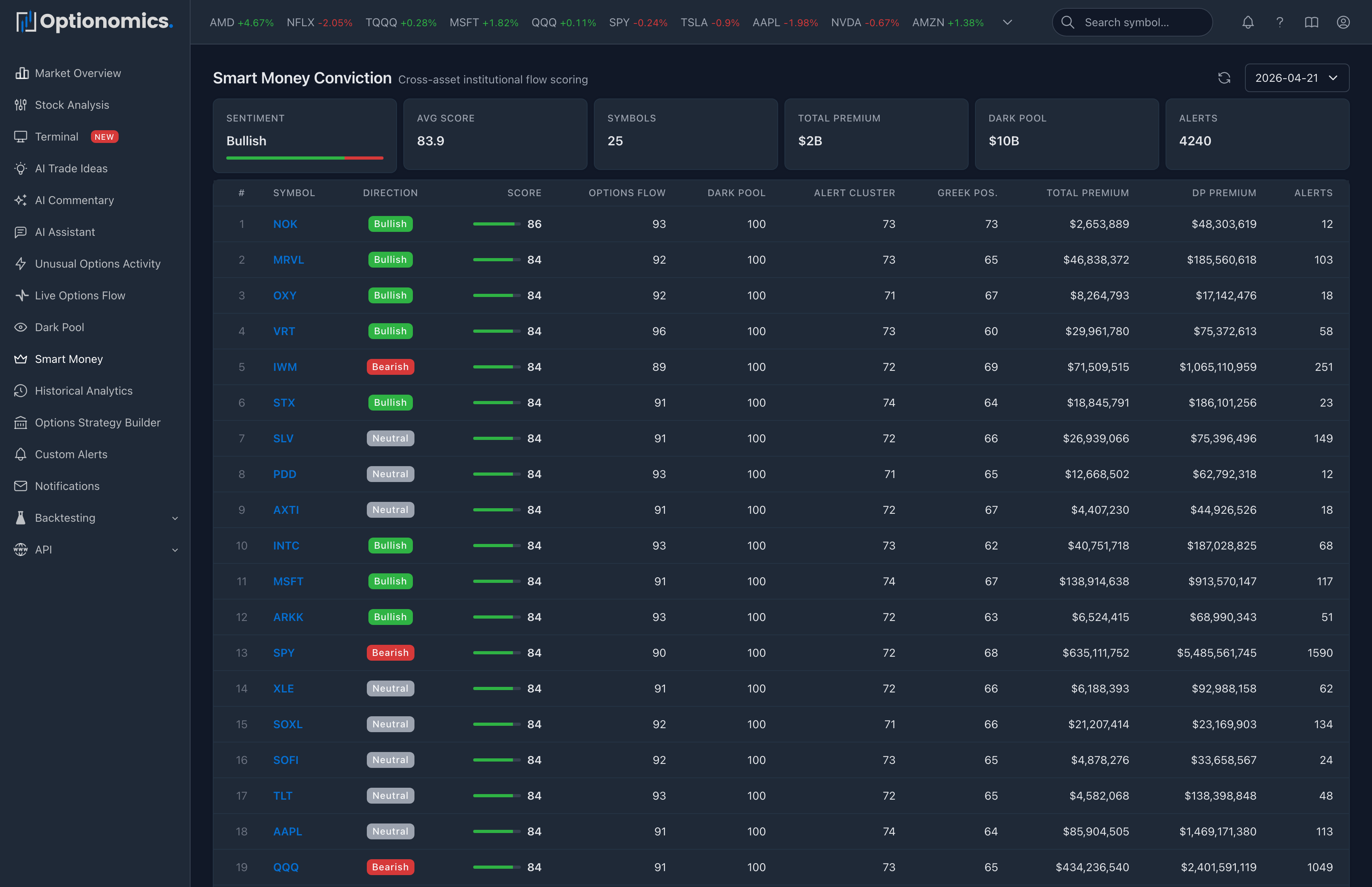Click the AI Commentary sparkle icon
This screenshot has width=1372, height=887.
point(21,200)
